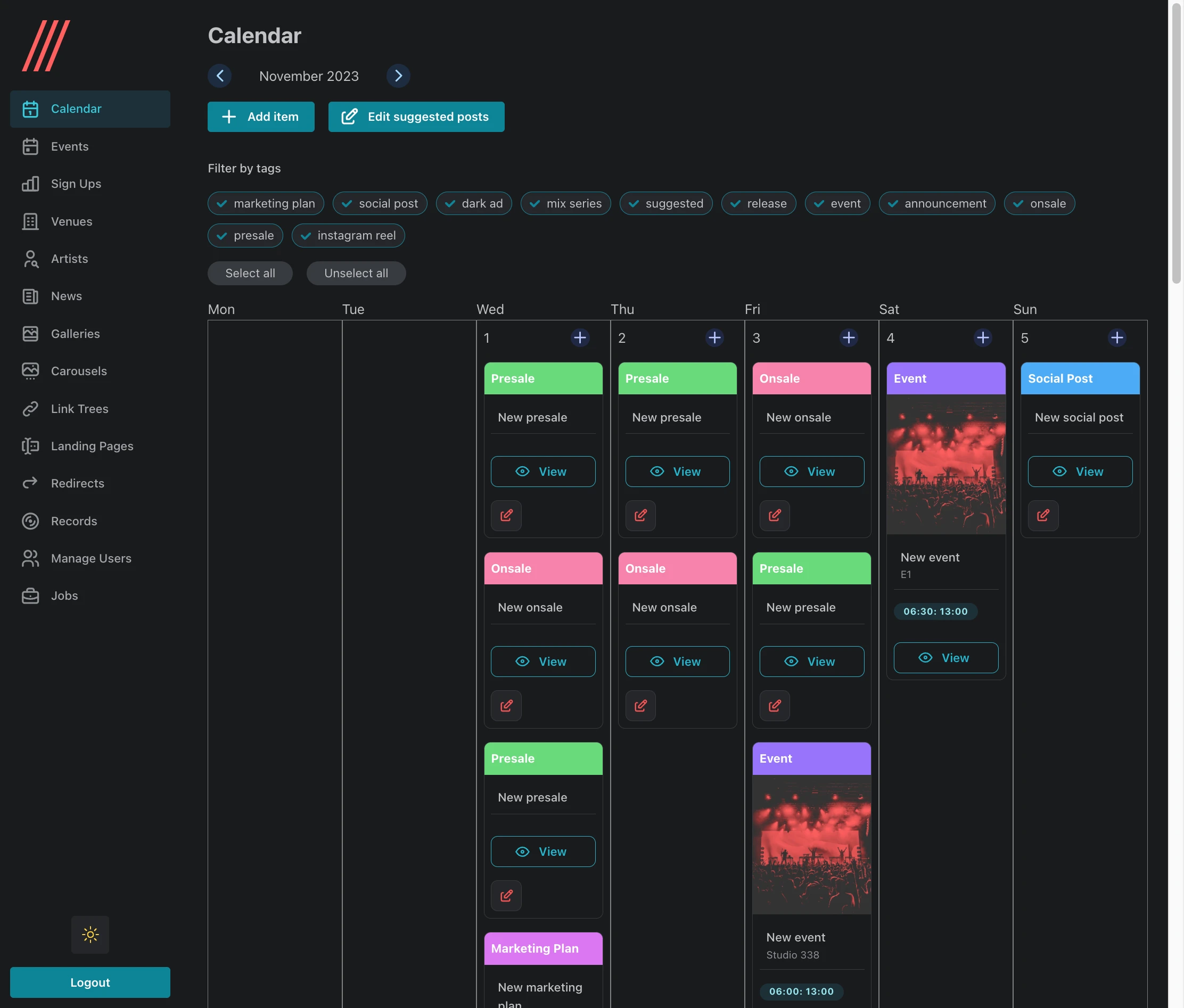
Task: Click Unselect all tags
Action: tap(356, 273)
